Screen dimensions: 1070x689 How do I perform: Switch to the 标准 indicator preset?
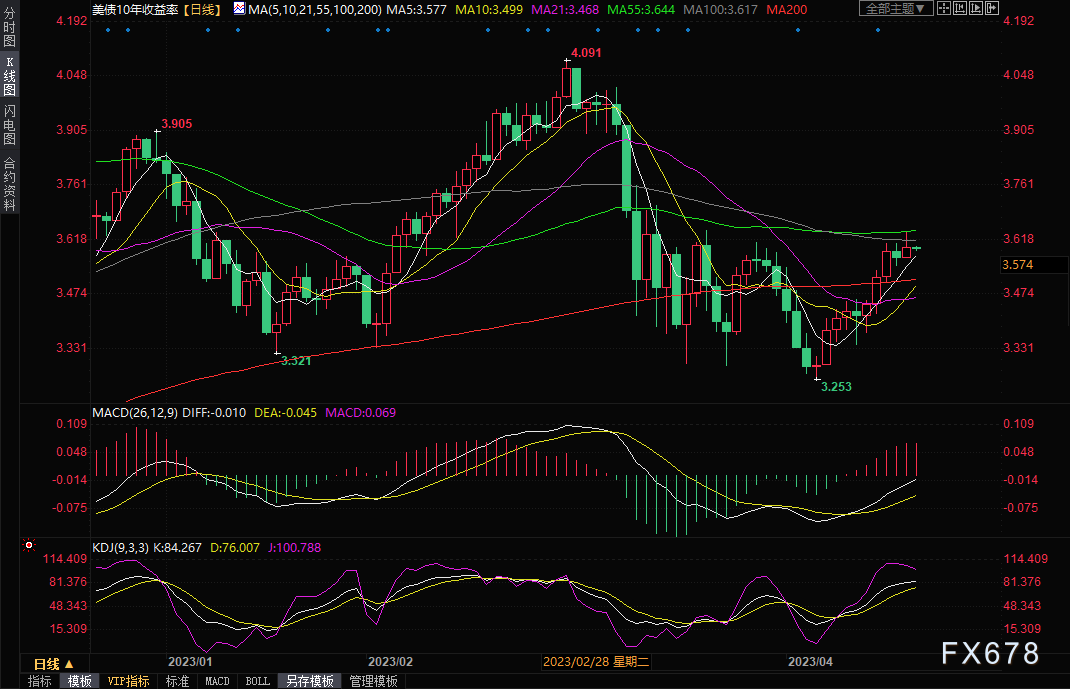coord(177,681)
